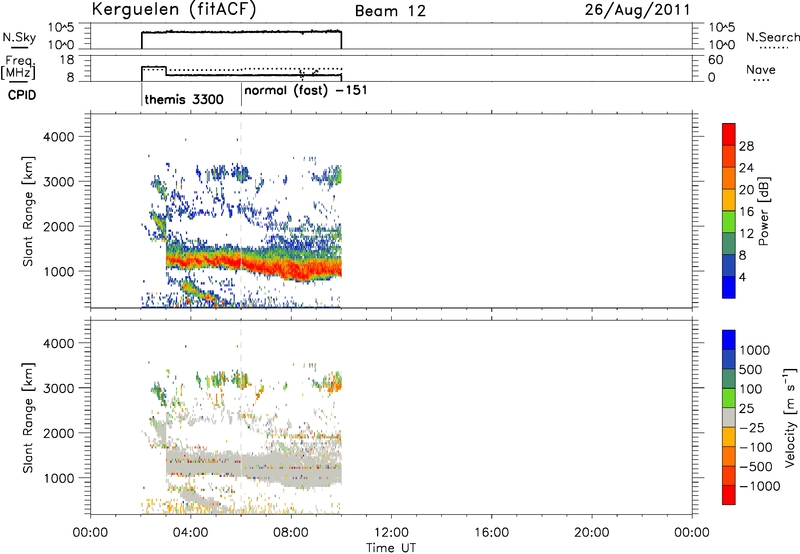Select the 'Nave' legend label
Screen dimensions: 800x554
[761, 69]
